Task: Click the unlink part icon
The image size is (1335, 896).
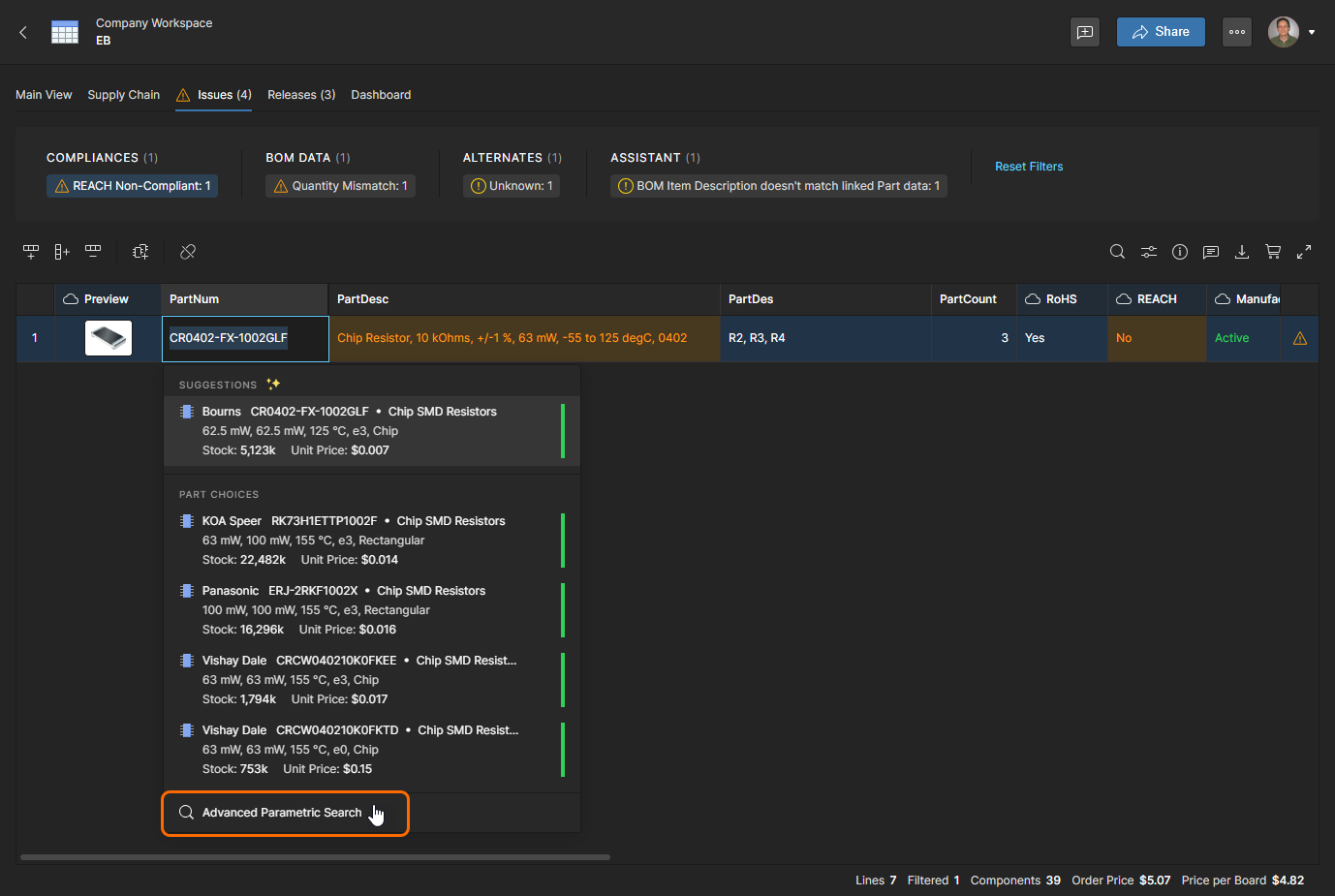Action: (188, 252)
